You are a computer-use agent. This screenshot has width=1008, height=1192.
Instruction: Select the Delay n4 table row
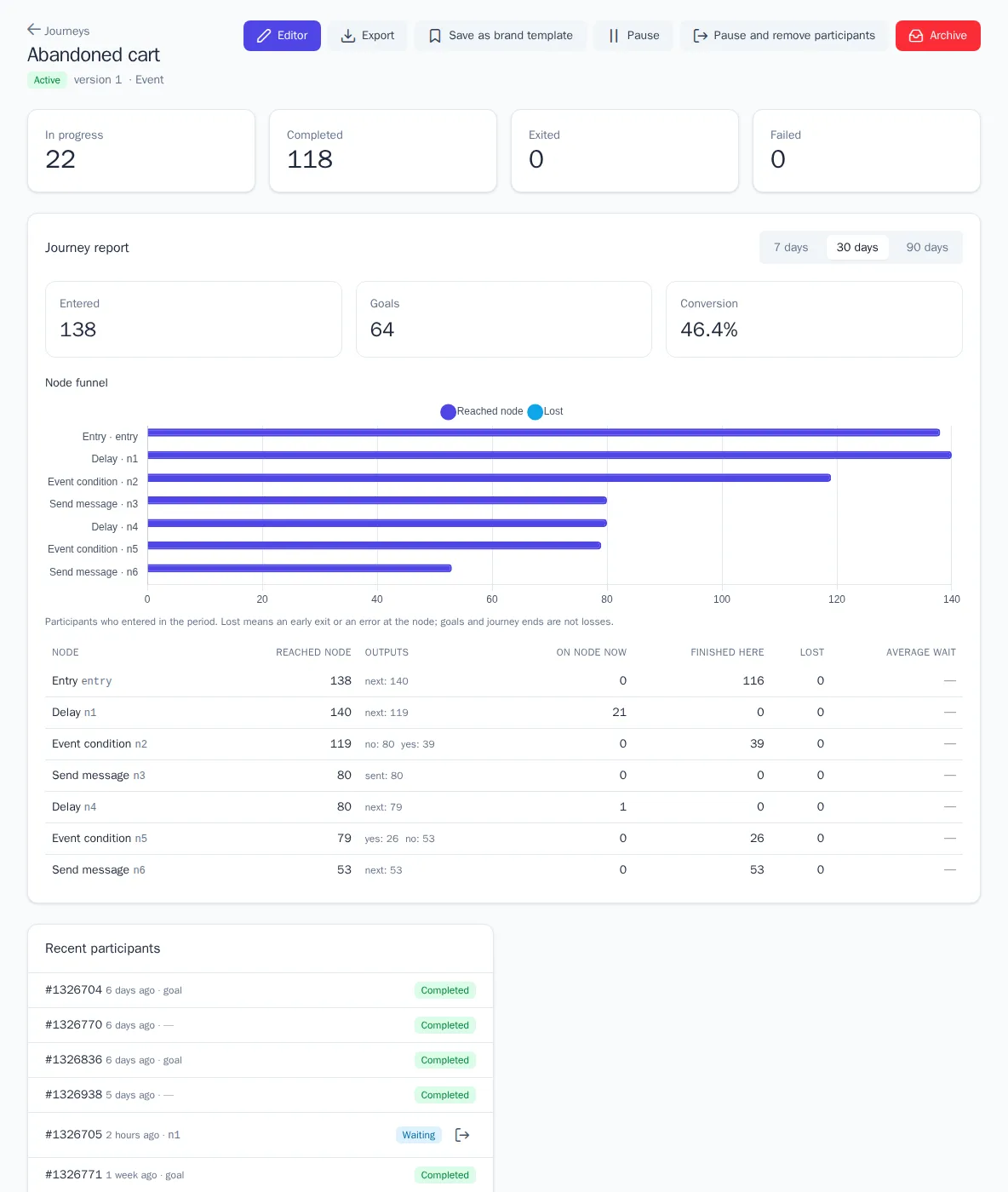[x=504, y=807]
